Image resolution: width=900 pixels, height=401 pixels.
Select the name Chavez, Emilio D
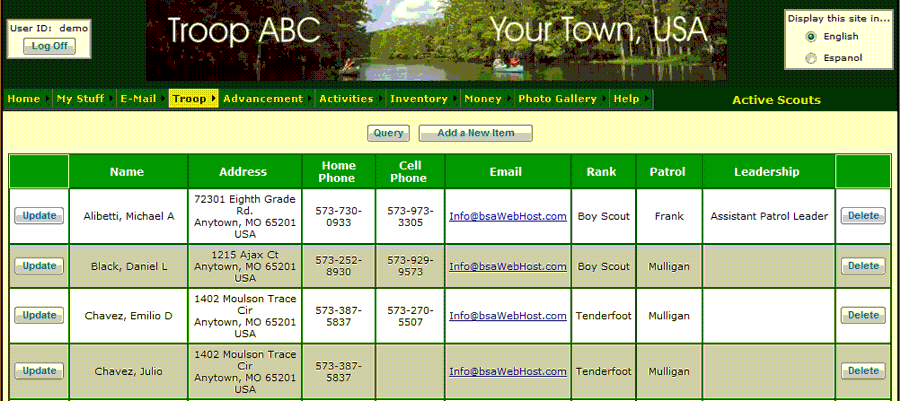coord(129,316)
